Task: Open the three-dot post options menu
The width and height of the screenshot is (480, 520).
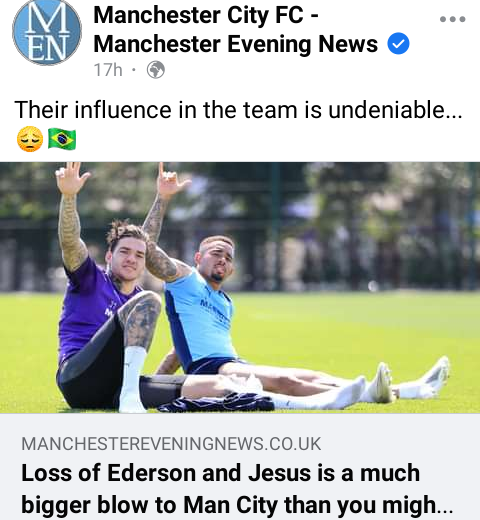Action: (452, 19)
